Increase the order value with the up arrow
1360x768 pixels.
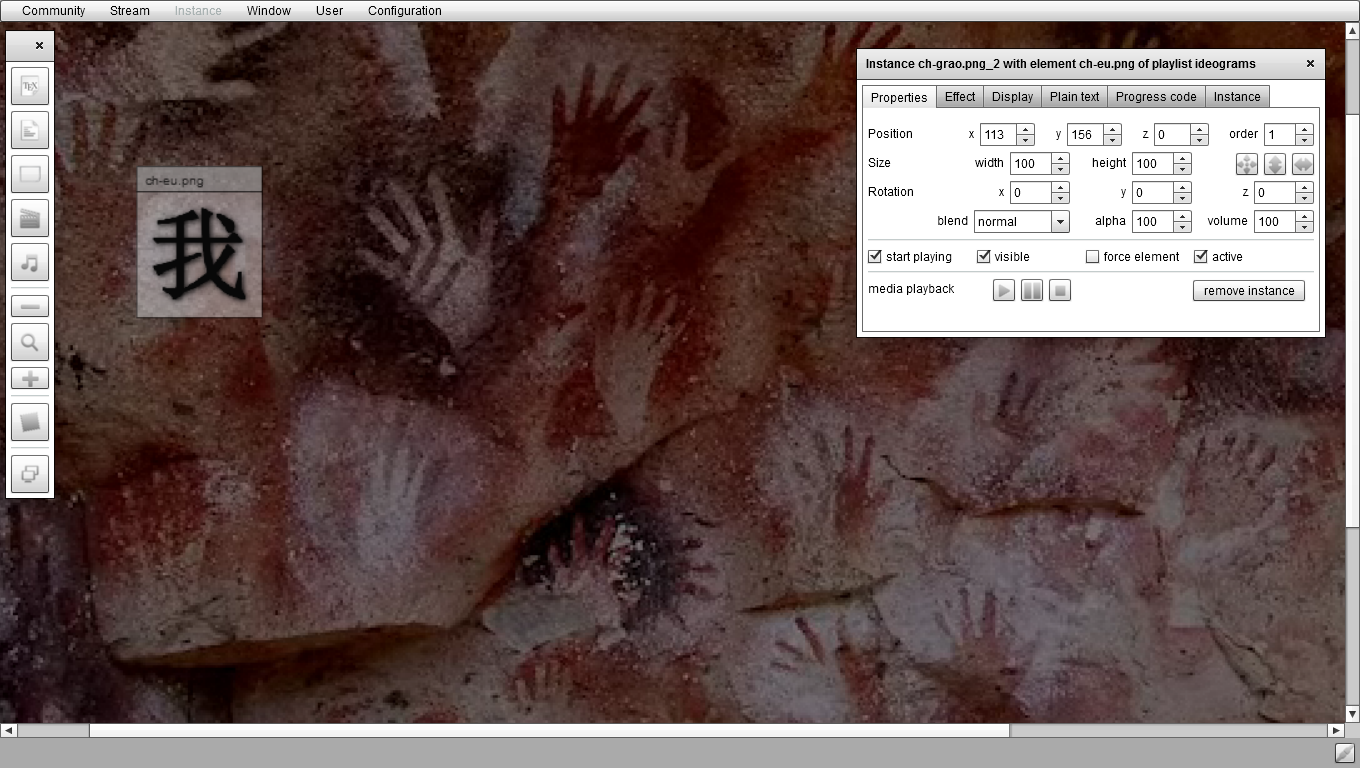1304,129
